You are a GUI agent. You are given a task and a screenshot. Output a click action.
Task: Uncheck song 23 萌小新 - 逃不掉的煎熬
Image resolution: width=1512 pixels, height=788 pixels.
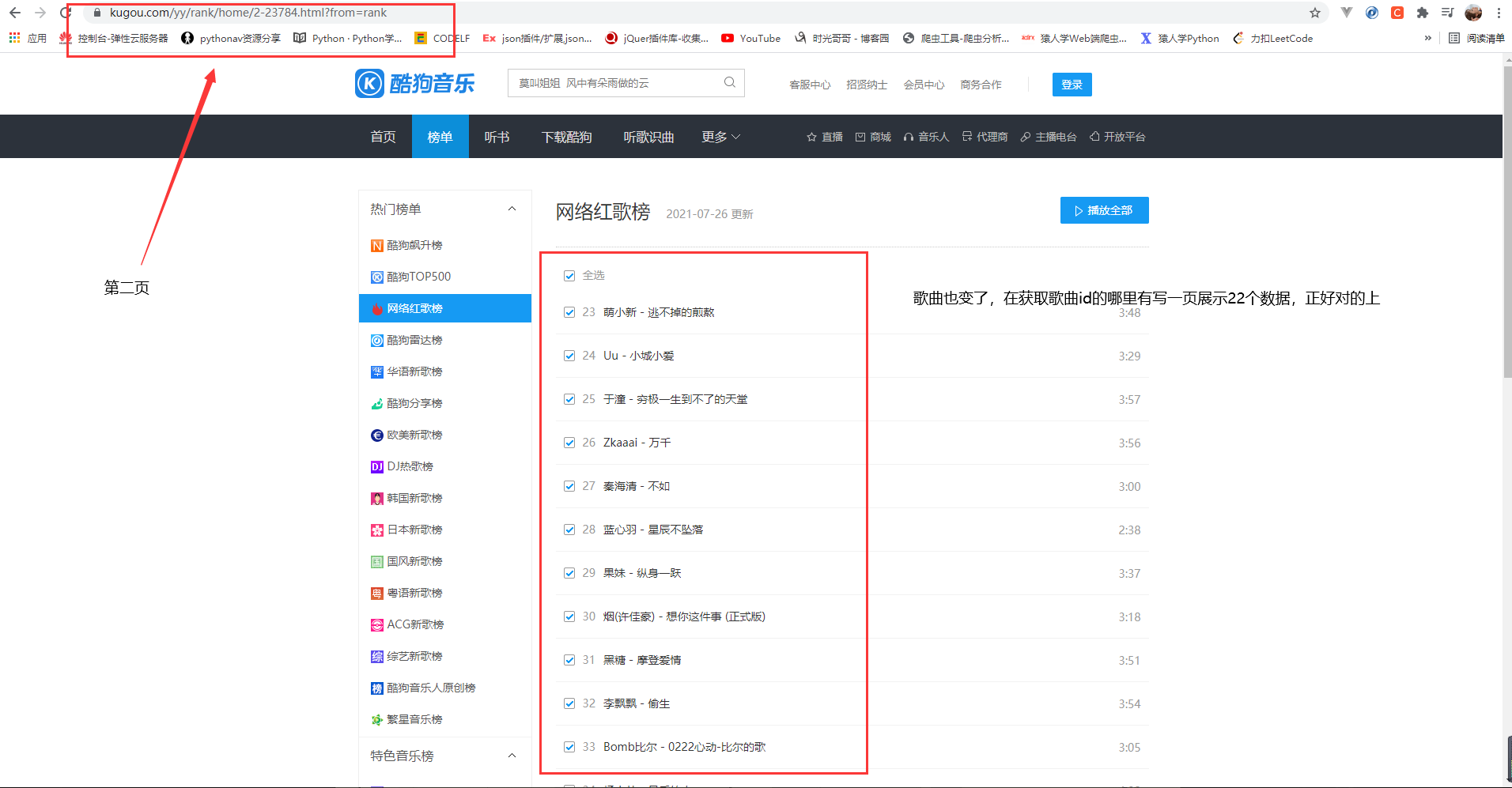tap(570, 311)
